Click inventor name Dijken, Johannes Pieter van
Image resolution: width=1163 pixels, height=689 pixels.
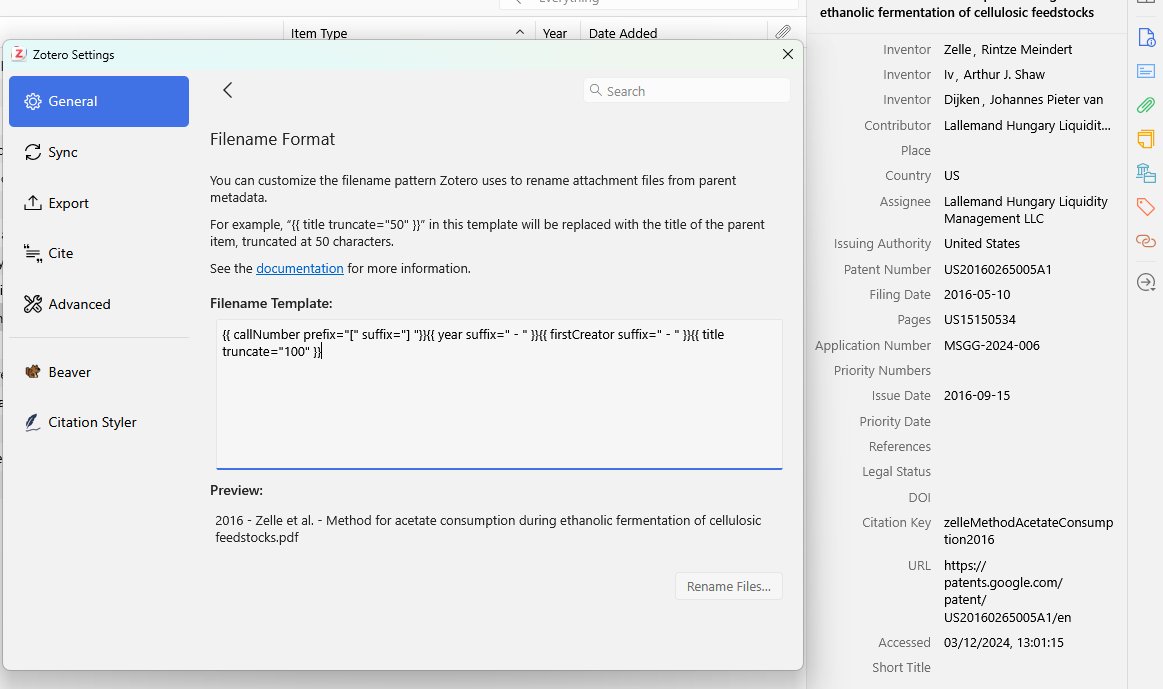(1024, 100)
